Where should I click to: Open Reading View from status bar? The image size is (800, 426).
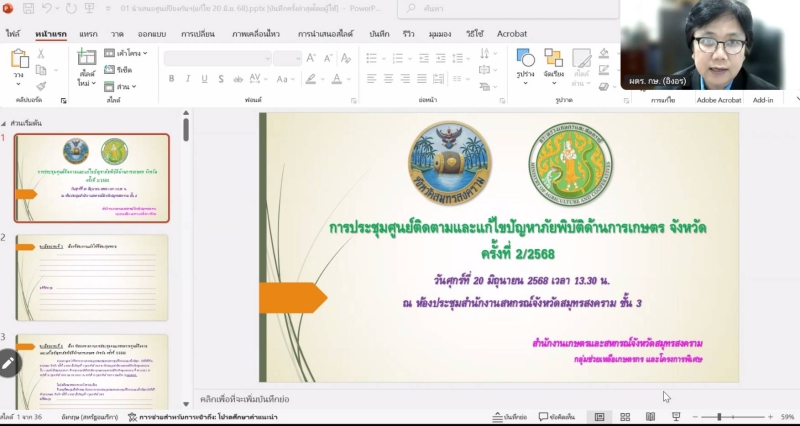tap(650, 416)
